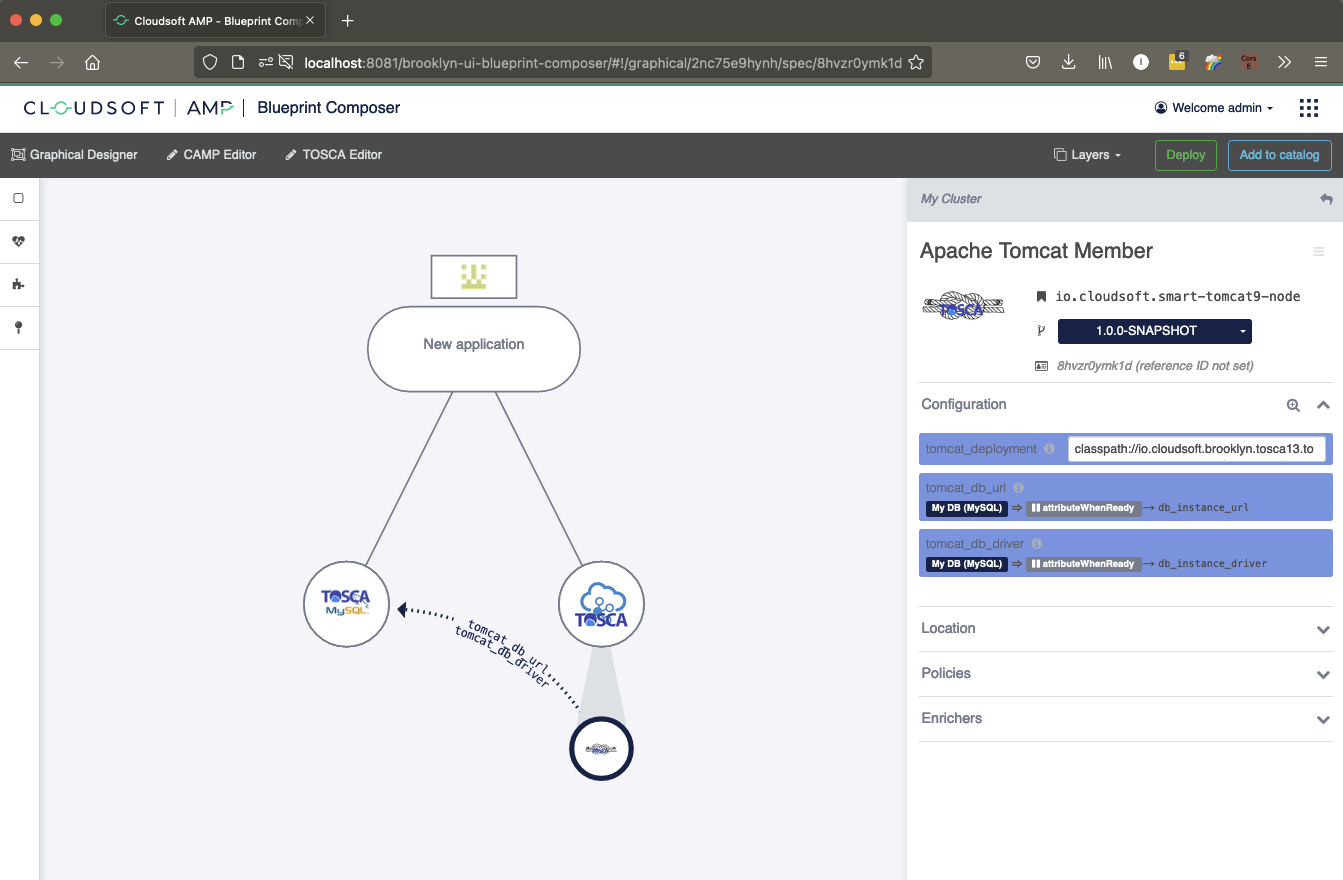Click the Cloudsoft AMP logo
This screenshot has width=1343, height=880.
(x=128, y=108)
